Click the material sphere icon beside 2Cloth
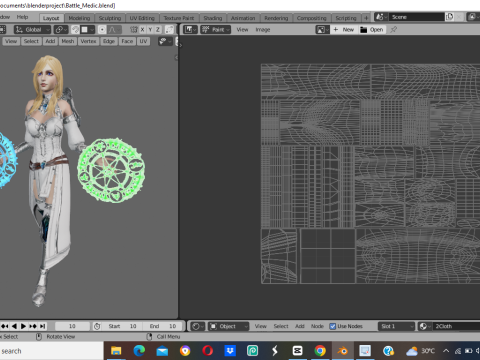Viewport: 480px width, 360px height. (x=425, y=326)
